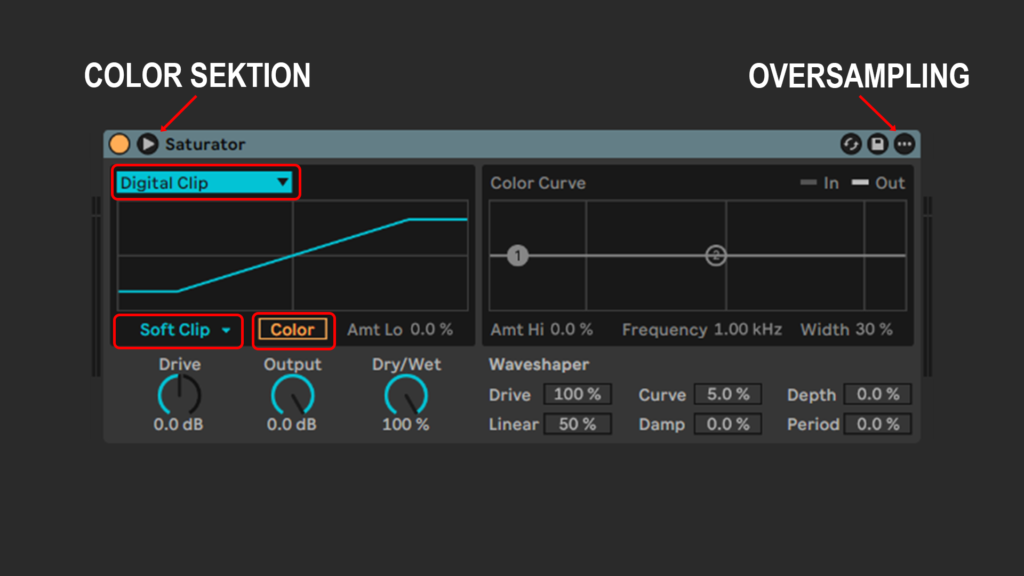
Task: Click the Waveshaper Drive 100% field
Action: pos(577,394)
